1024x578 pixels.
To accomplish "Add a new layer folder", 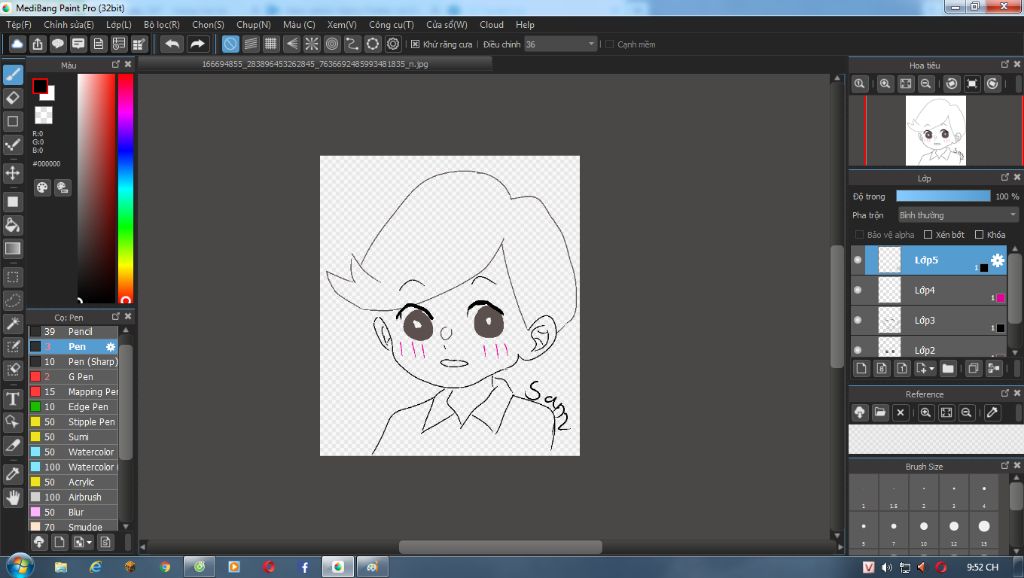I will point(948,368).
